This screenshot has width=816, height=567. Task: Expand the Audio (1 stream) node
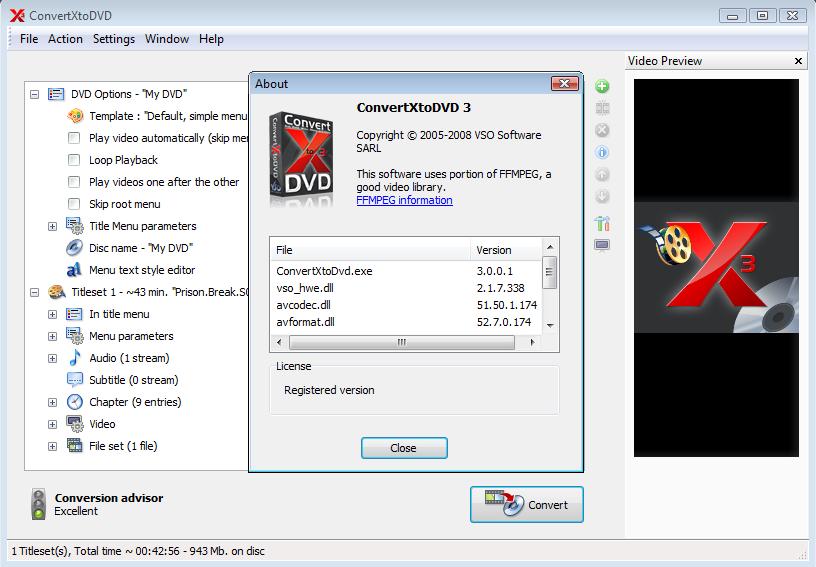pyautogui.click(x=53, y=358)
